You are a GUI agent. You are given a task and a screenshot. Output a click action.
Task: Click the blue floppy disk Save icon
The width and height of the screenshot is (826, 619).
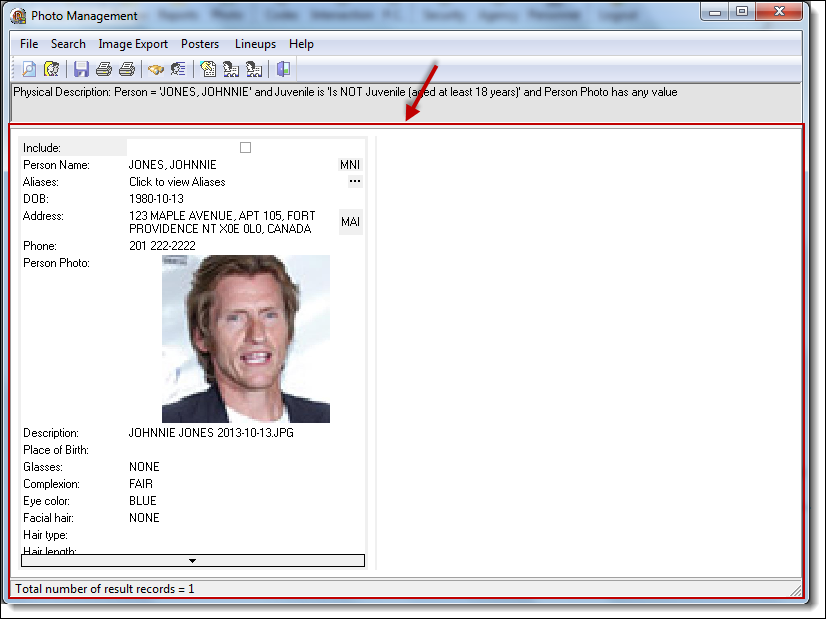point(81,69)
